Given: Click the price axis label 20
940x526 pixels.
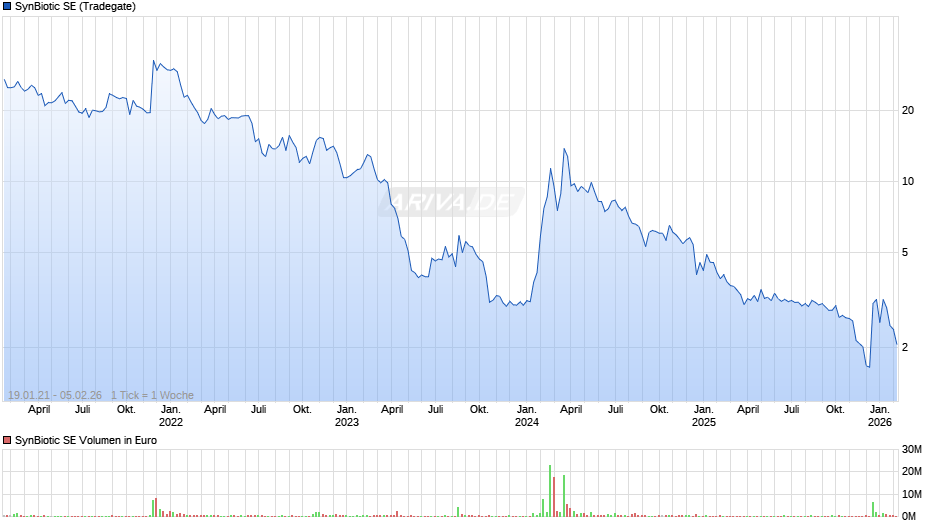Looking at the screenshot, I should 908,110.
